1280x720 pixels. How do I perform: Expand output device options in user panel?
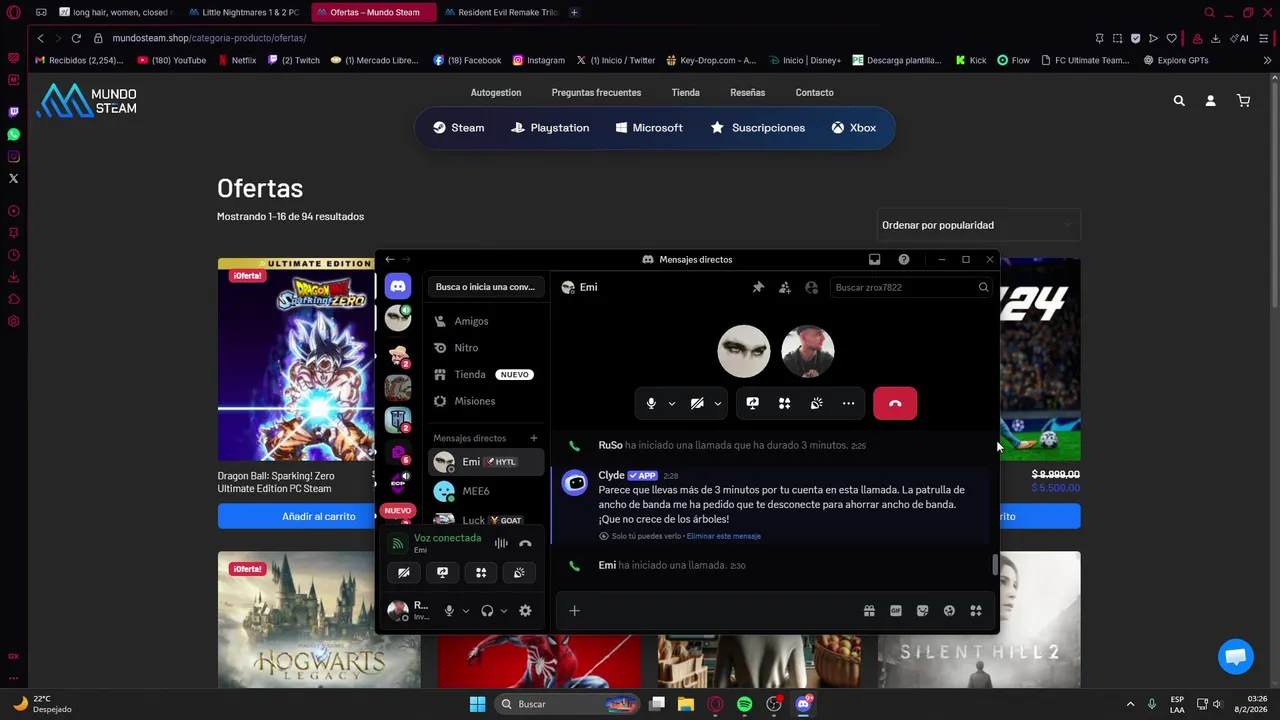(x=503, y=610)
